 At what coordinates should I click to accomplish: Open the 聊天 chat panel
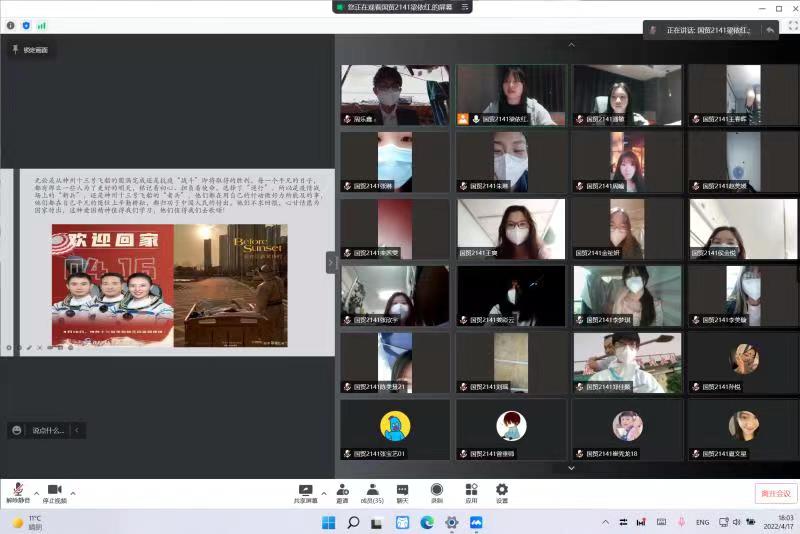click(x=402, y=489)
